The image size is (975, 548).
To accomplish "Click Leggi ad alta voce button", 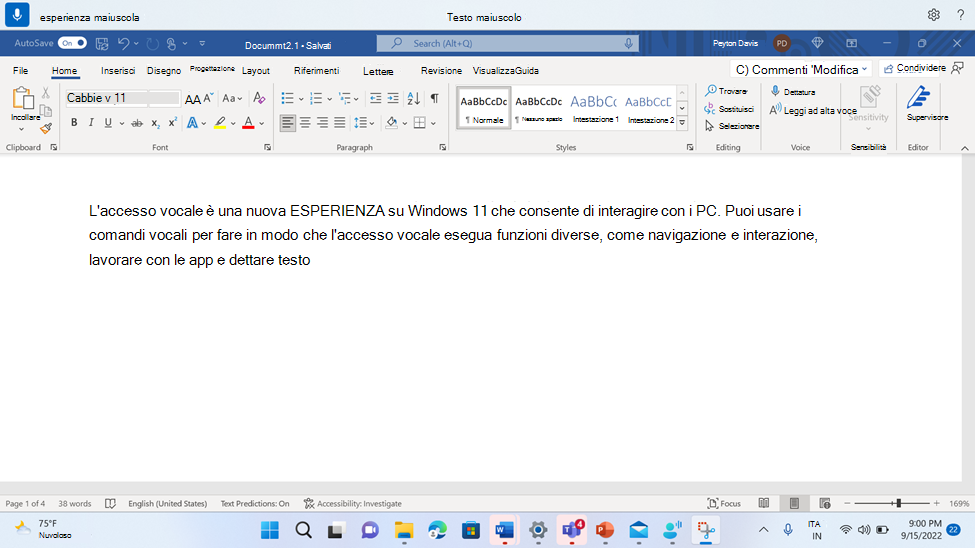I will point(813,110).
